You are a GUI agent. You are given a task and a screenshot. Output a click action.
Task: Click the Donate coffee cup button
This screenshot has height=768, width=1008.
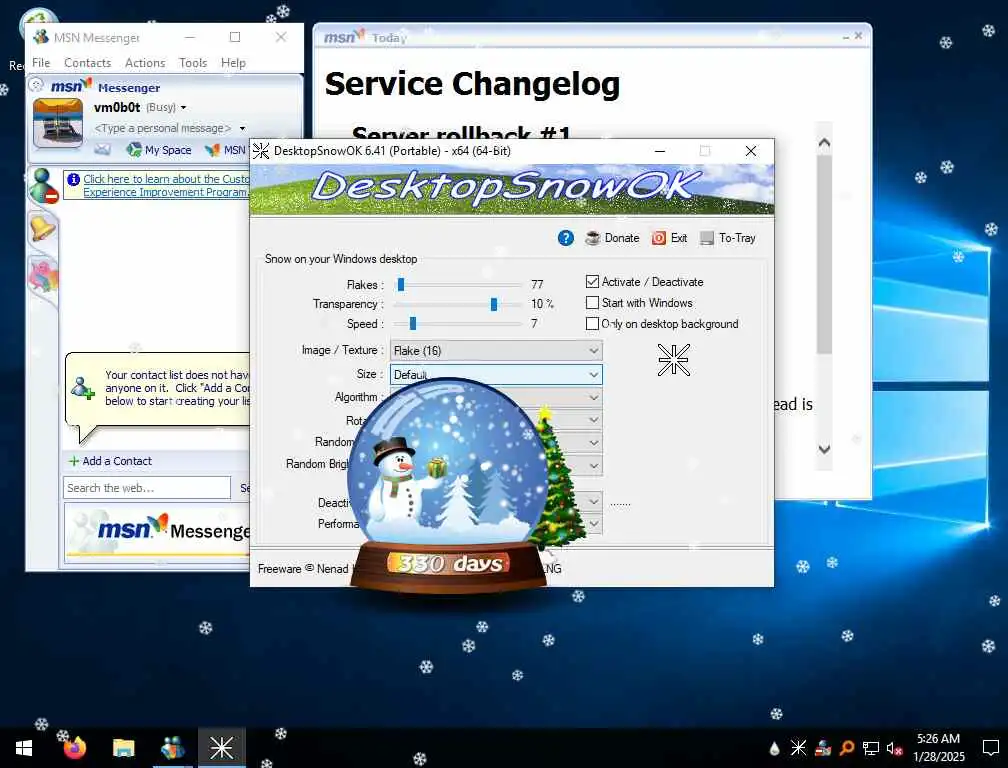(612, 238)
